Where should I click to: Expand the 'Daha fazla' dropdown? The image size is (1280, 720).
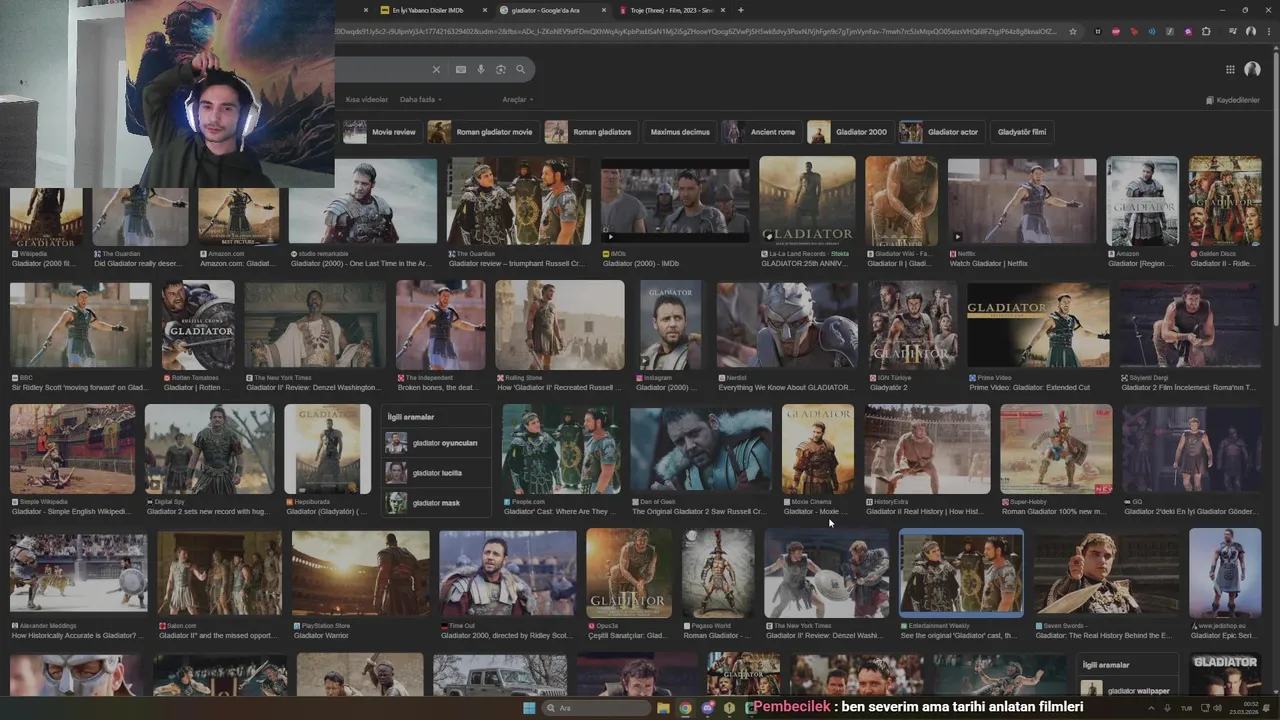(x=420, y=100)
